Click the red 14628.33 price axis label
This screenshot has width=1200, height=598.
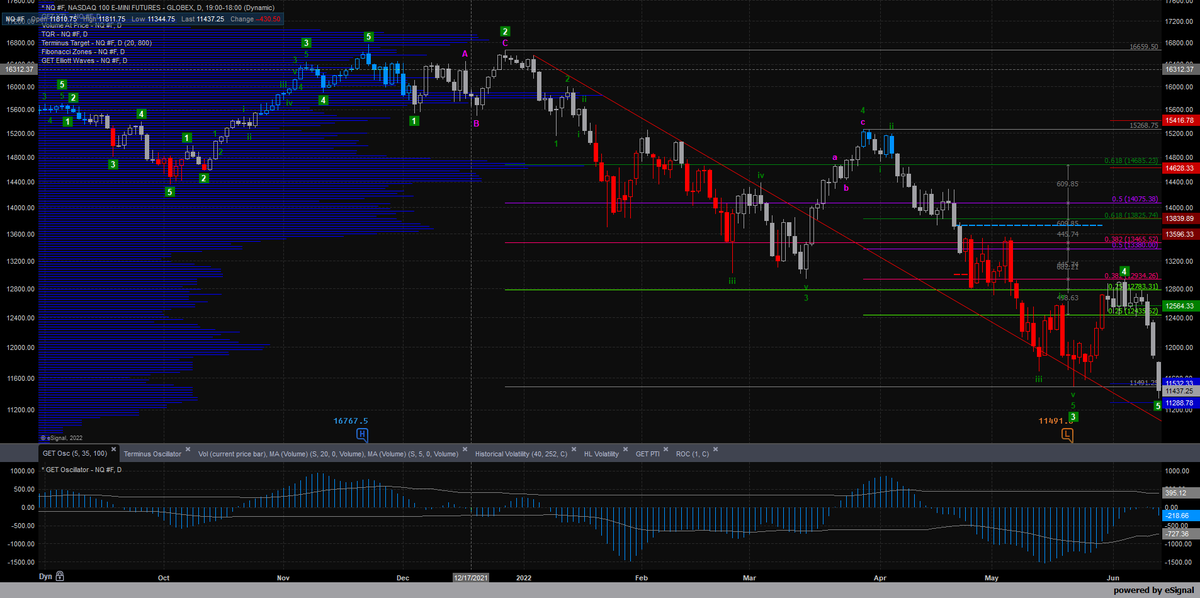point(1180,169)
